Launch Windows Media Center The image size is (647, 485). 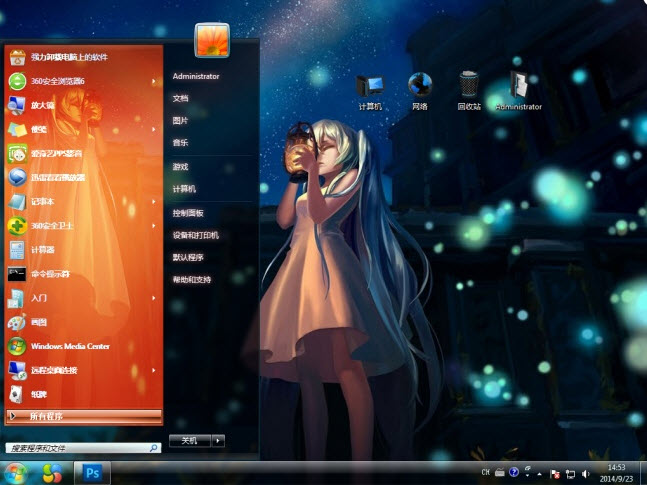pyautogui.click(x=70, y=346)
